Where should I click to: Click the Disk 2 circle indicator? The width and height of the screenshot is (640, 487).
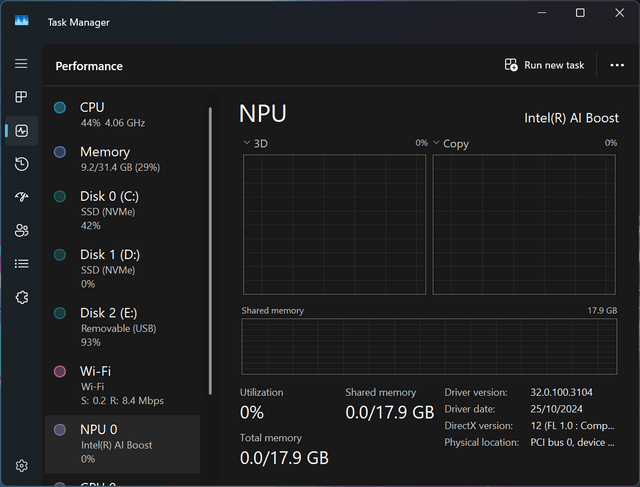click(60, 313)
